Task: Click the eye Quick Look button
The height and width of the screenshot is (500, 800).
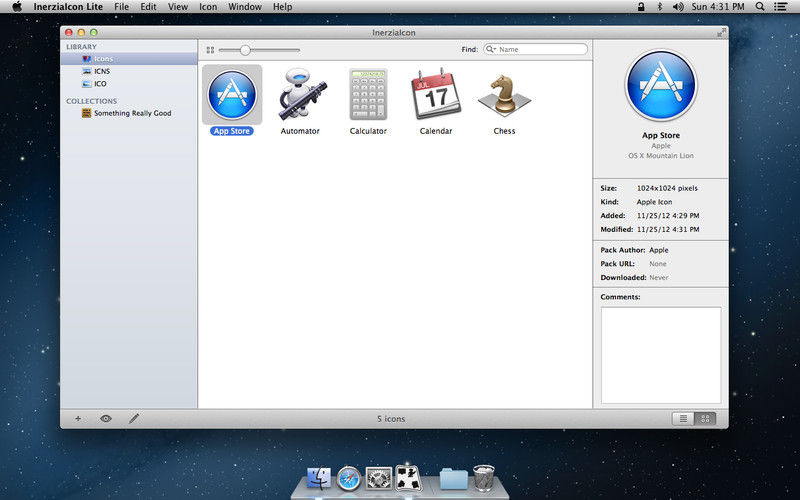Action: coord(106,418)
